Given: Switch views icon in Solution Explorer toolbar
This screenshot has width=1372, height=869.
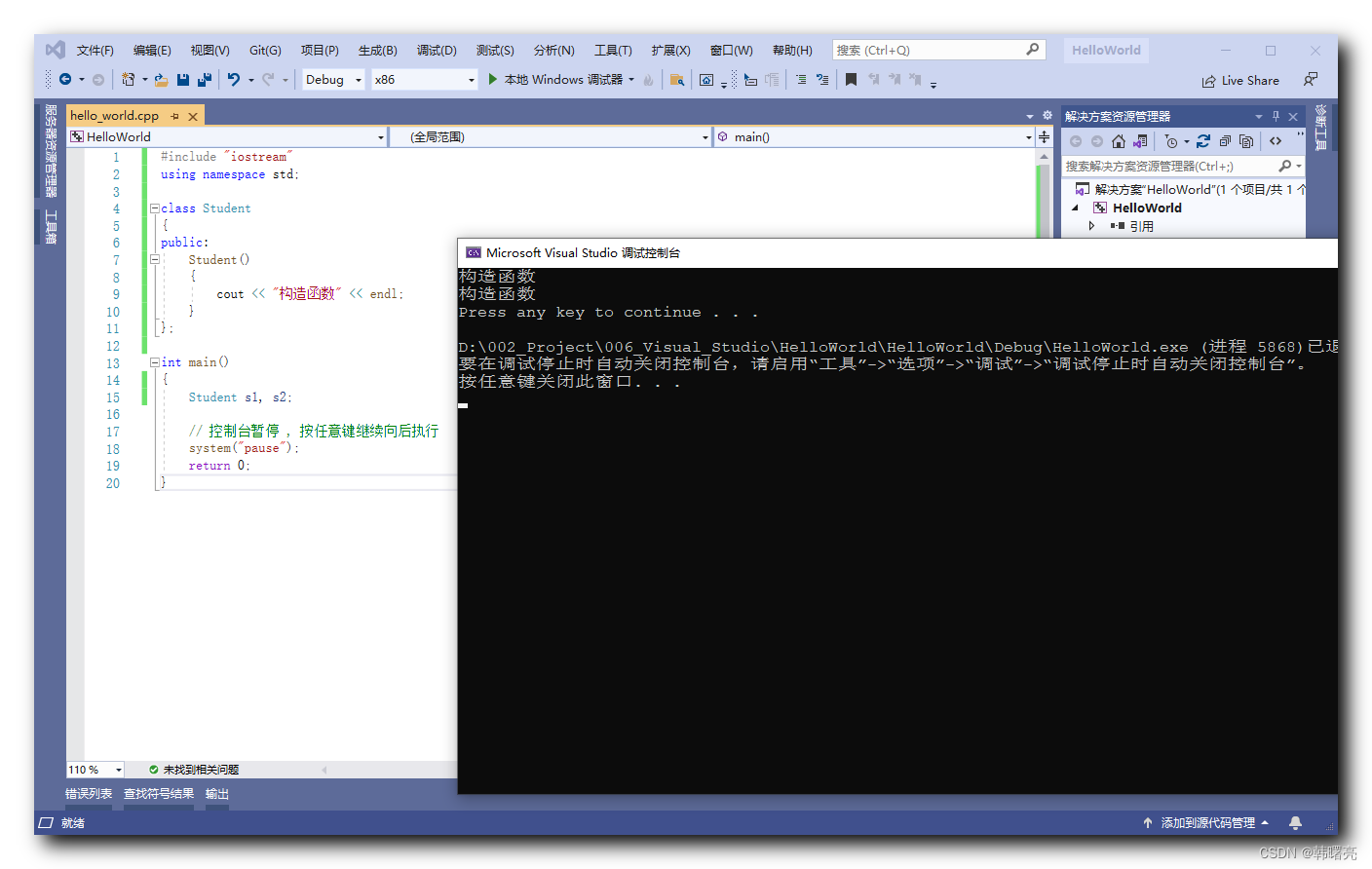Looking at the screenshot, I should [1140, 141].
